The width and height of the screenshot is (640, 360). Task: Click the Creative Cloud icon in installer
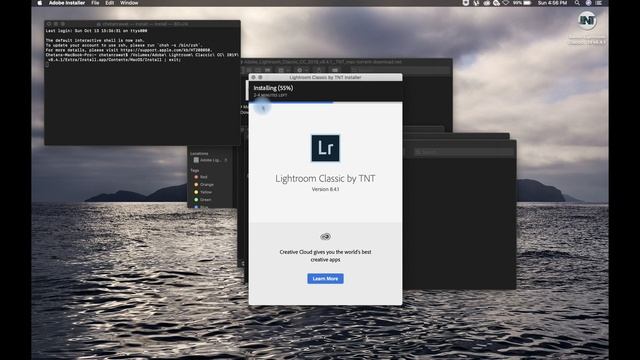[x=325, y=236]
